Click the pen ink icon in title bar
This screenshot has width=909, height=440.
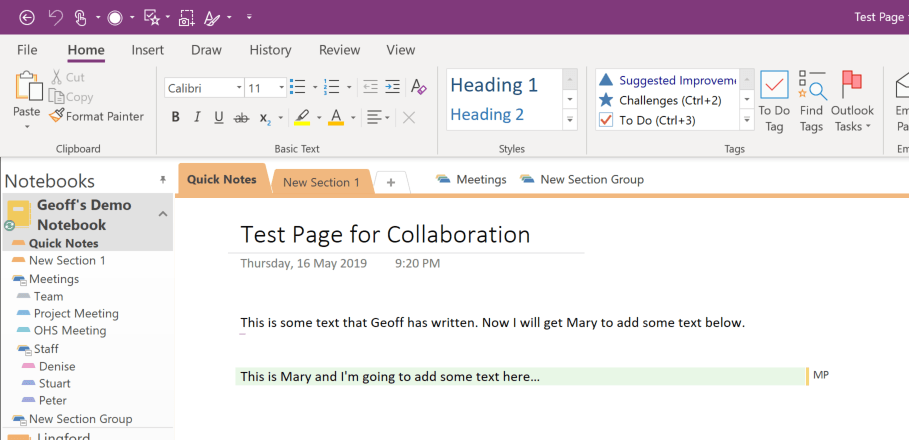point(213,18)
